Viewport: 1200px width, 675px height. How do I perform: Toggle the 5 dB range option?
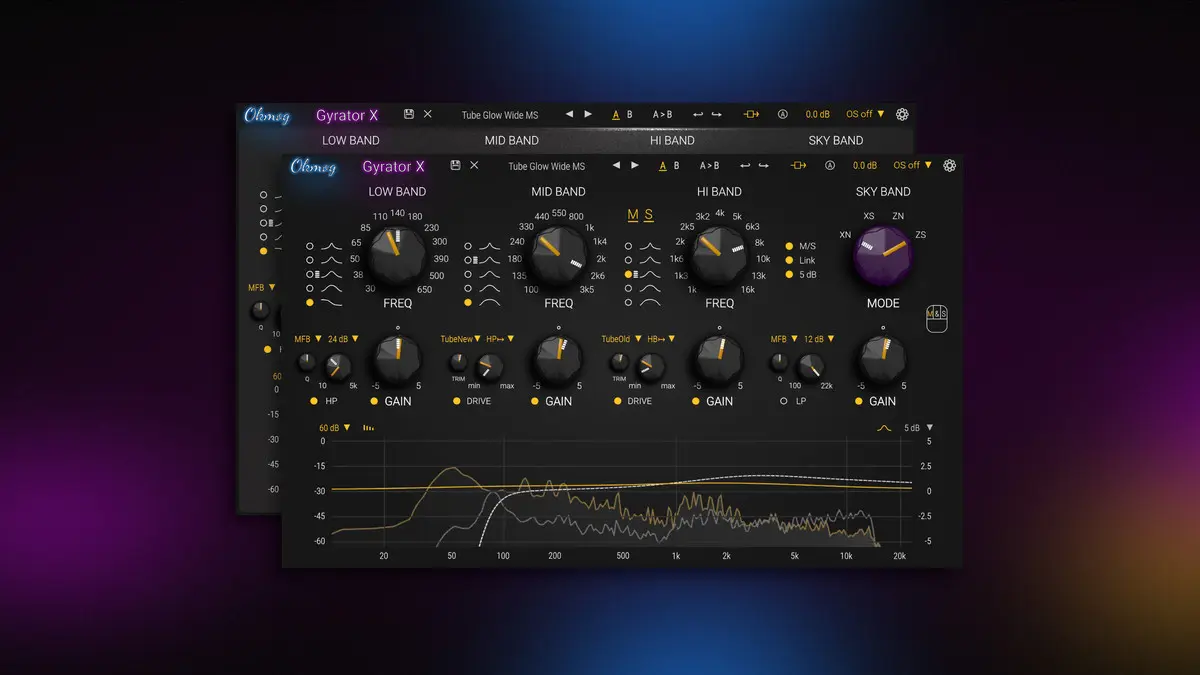point(790,274)
